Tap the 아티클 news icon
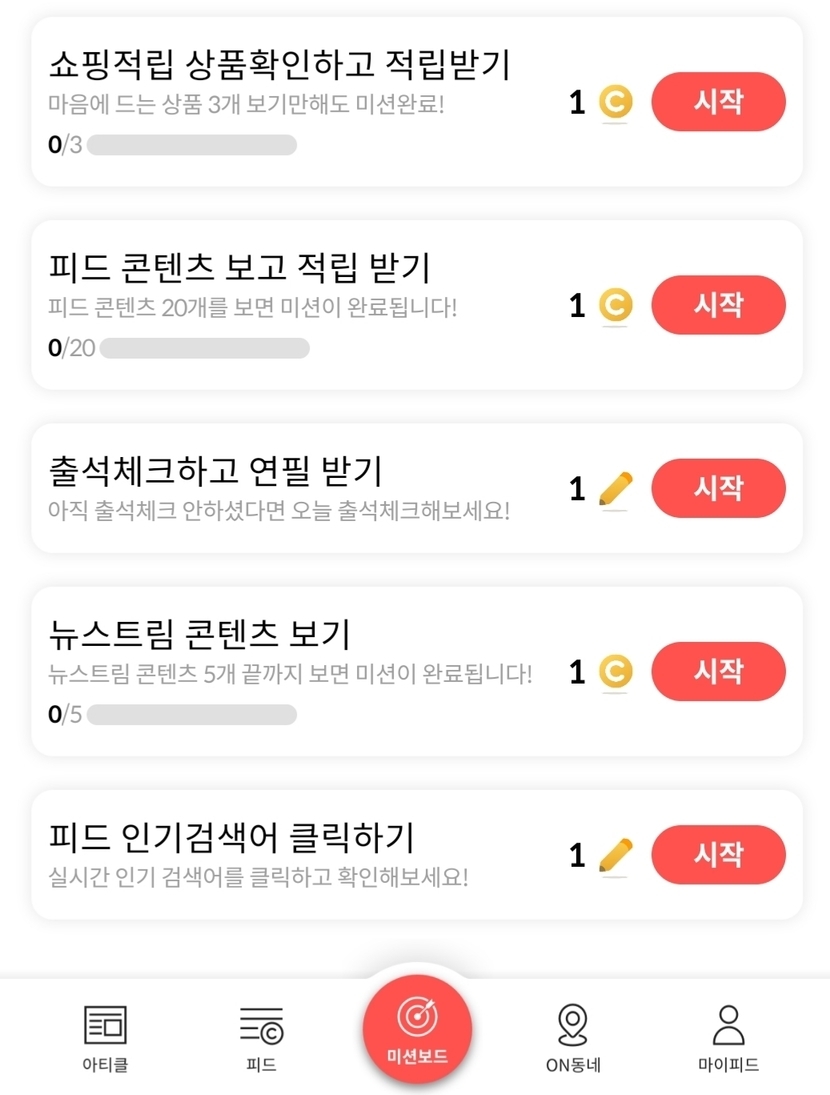The height and width of the screenshot is (1095, 830). [x=105, y=1025]
